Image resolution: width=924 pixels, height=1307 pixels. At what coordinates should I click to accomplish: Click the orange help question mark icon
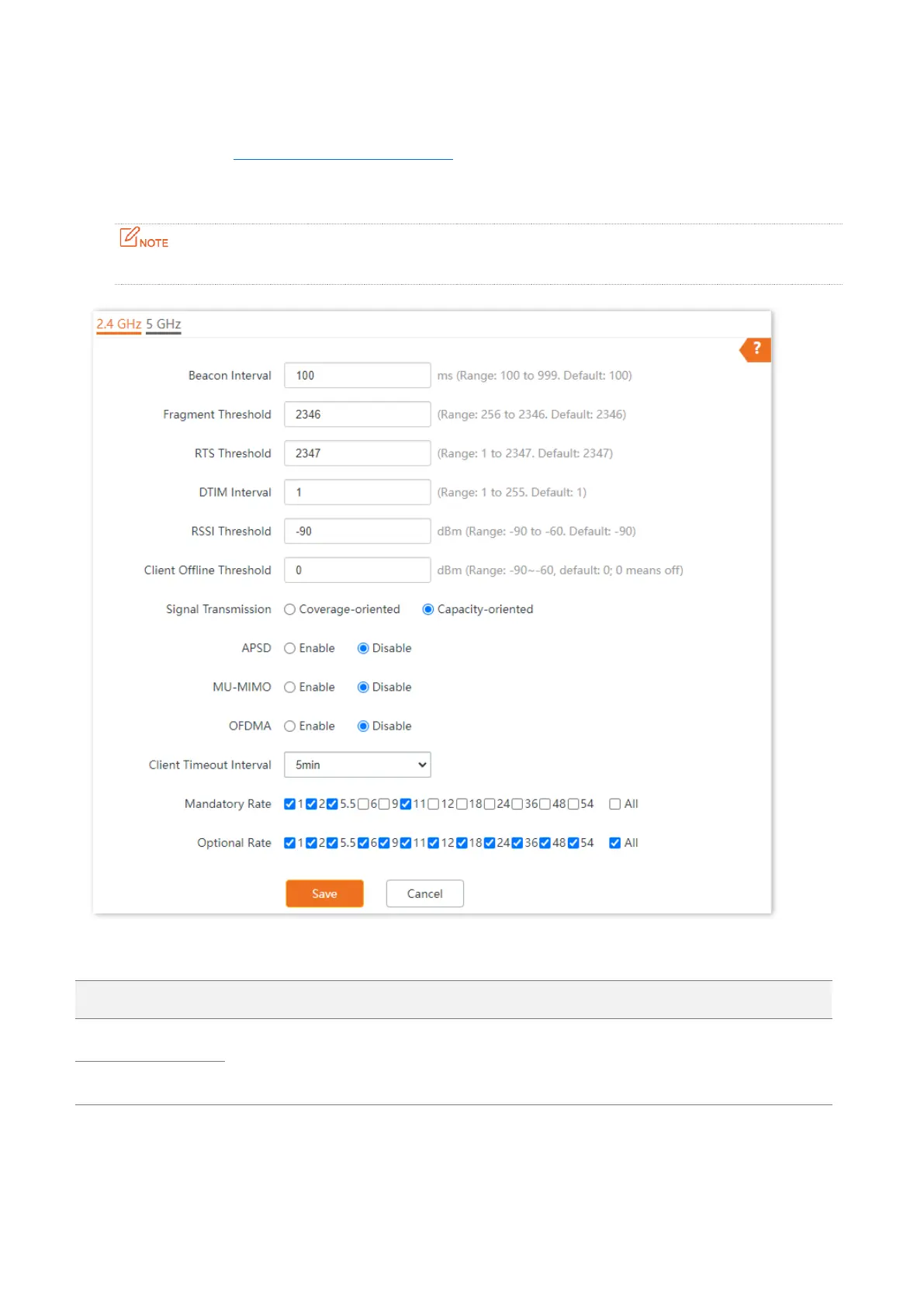coord(756,349)
